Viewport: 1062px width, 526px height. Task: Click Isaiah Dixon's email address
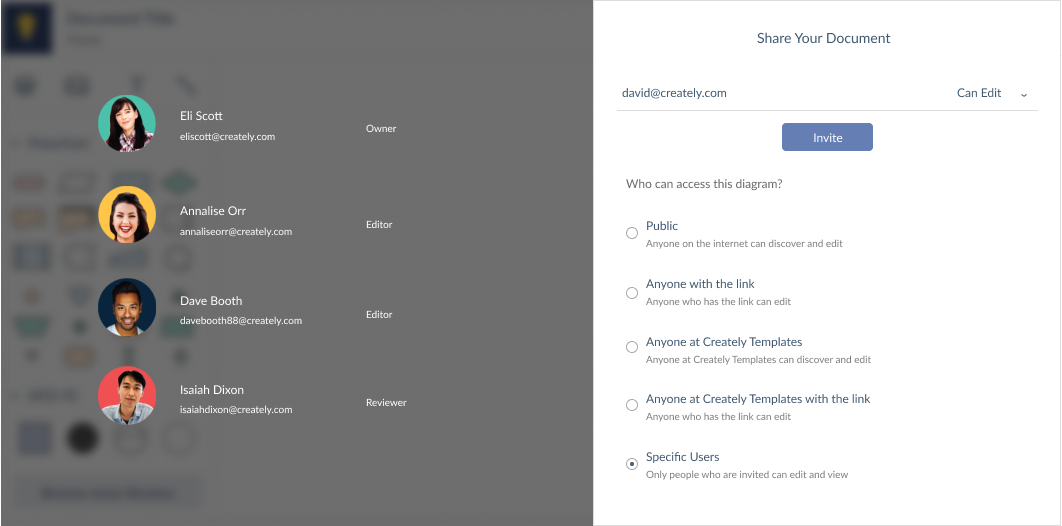pos(236,410)
